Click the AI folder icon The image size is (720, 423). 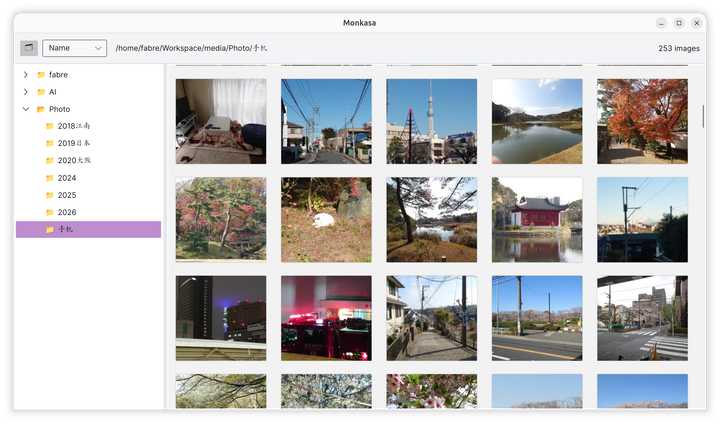41,92
